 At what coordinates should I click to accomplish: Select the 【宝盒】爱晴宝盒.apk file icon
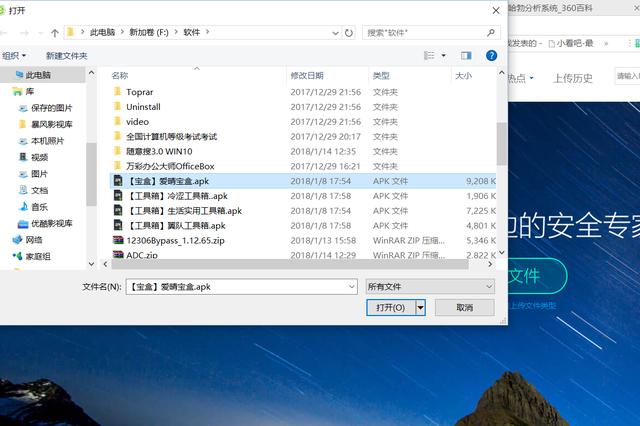(118, 181)
